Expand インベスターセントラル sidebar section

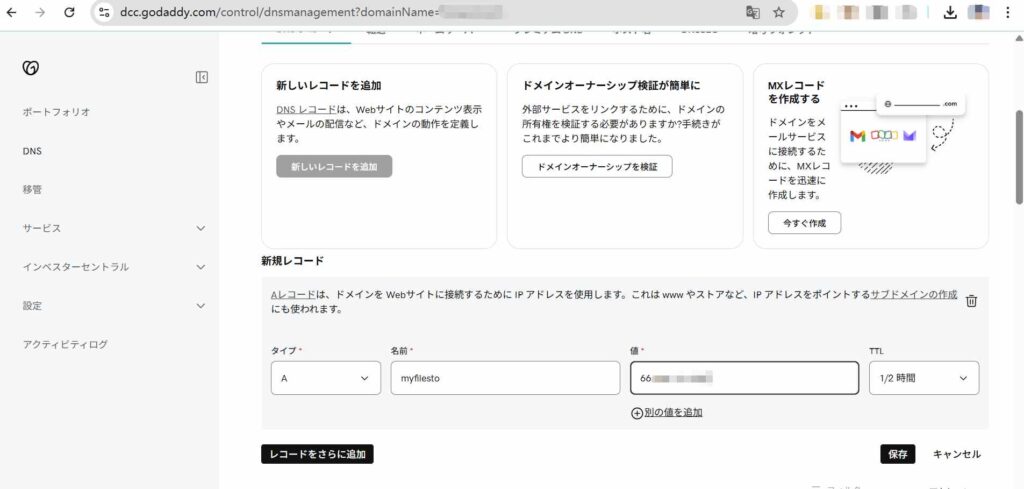(114, 267)
